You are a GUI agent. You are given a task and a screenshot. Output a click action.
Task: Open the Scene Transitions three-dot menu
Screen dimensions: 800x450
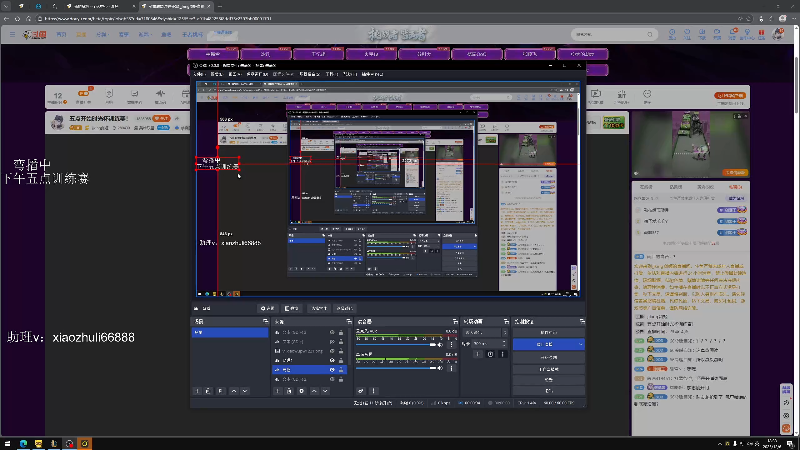(x=503, y=354)
